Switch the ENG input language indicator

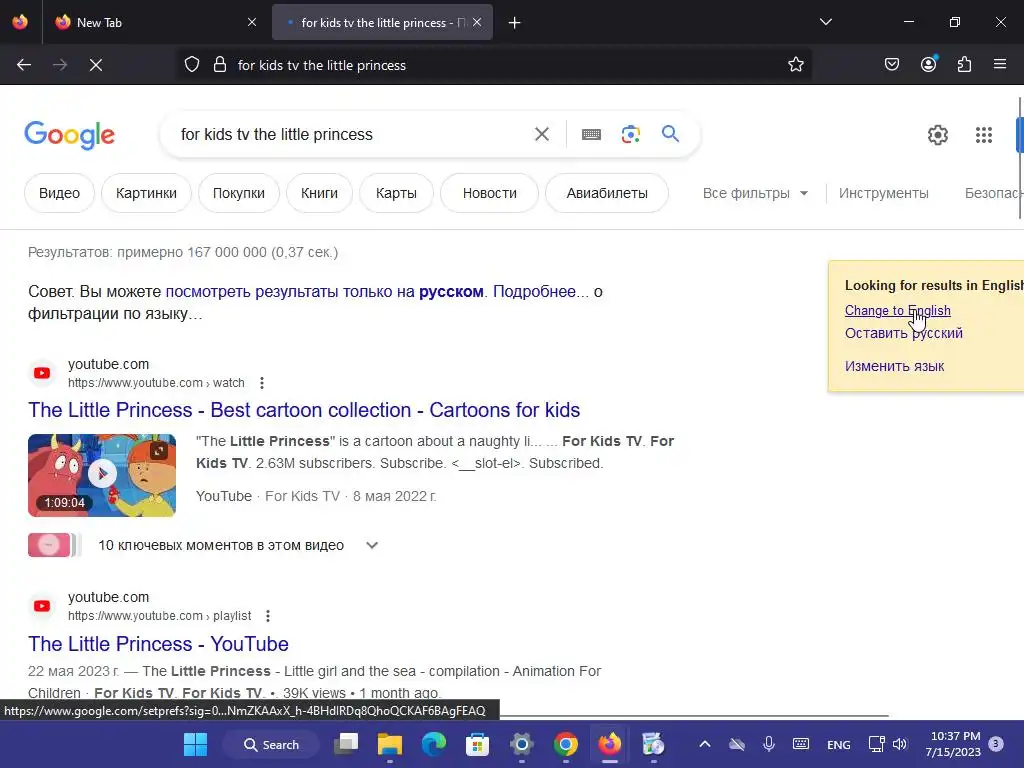[x=839, y=744]
